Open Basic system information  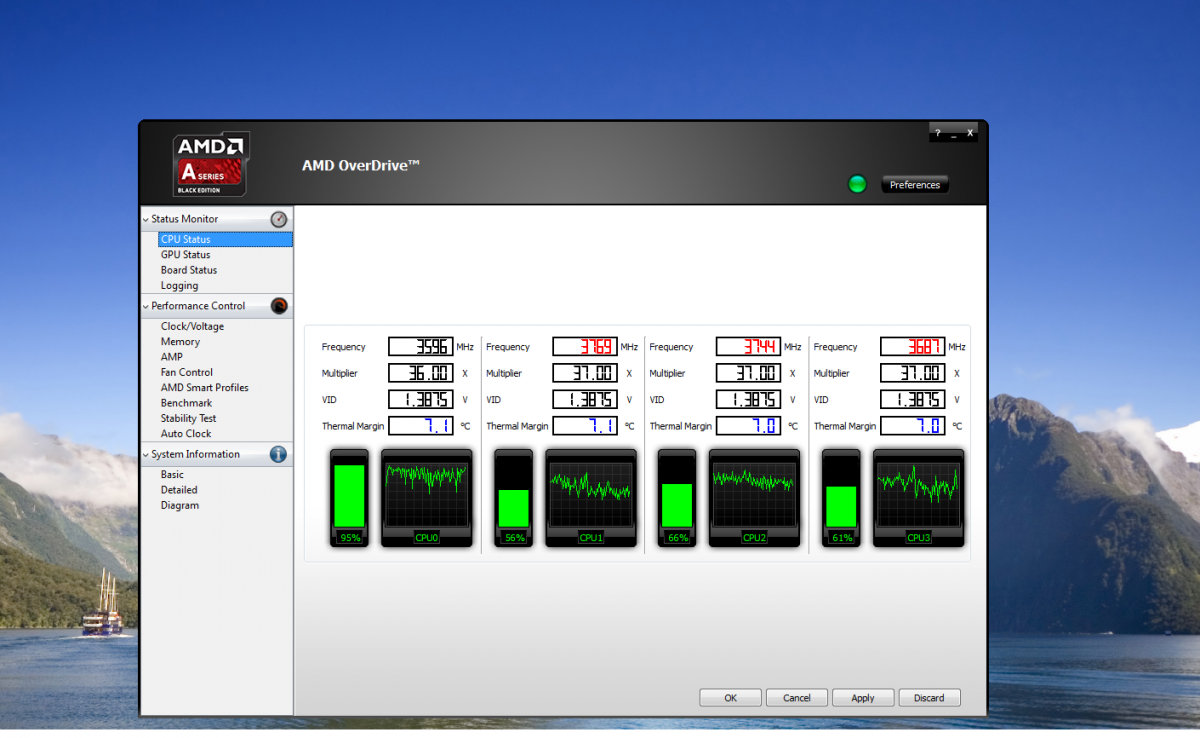(172, 475)
